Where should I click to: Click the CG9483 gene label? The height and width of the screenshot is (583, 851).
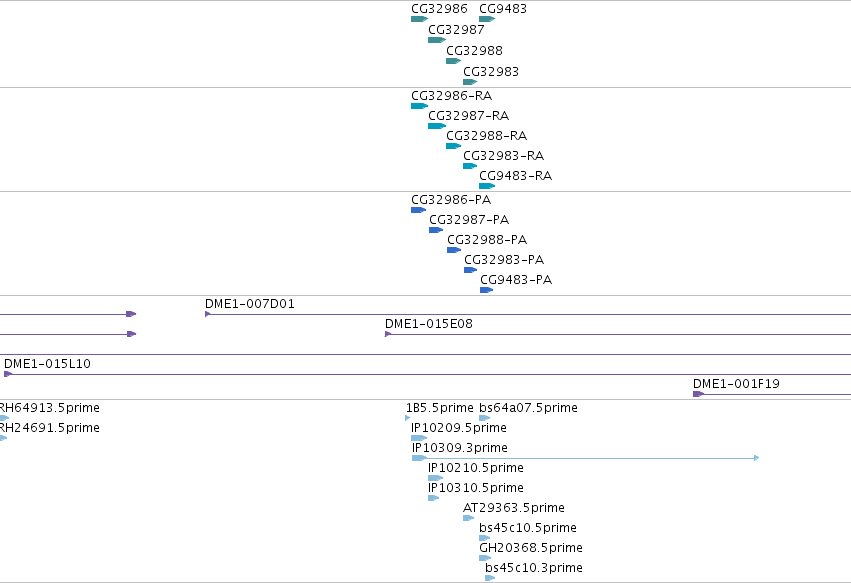coord(503,9)
